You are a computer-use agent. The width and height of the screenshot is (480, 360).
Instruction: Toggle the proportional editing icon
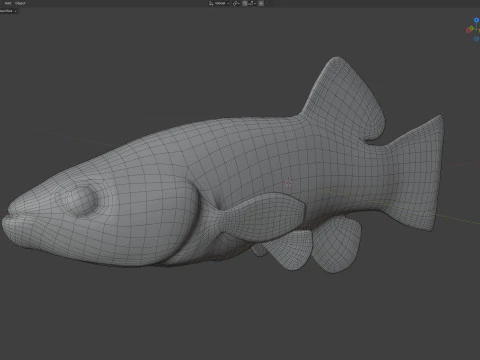261,3
